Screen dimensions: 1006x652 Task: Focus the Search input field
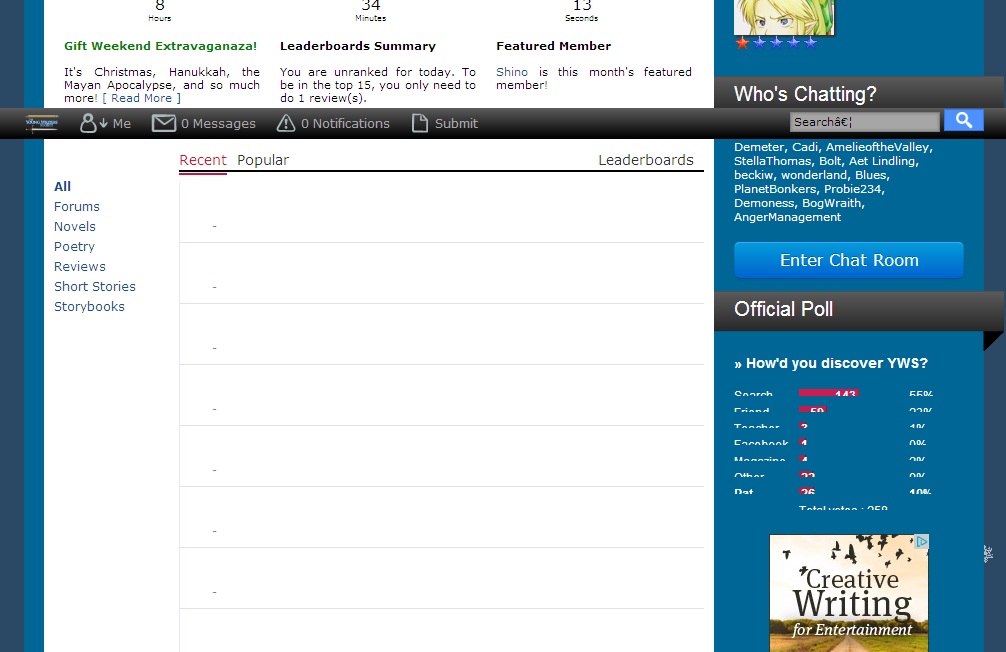pyautogui.click(x=864, y=121)
